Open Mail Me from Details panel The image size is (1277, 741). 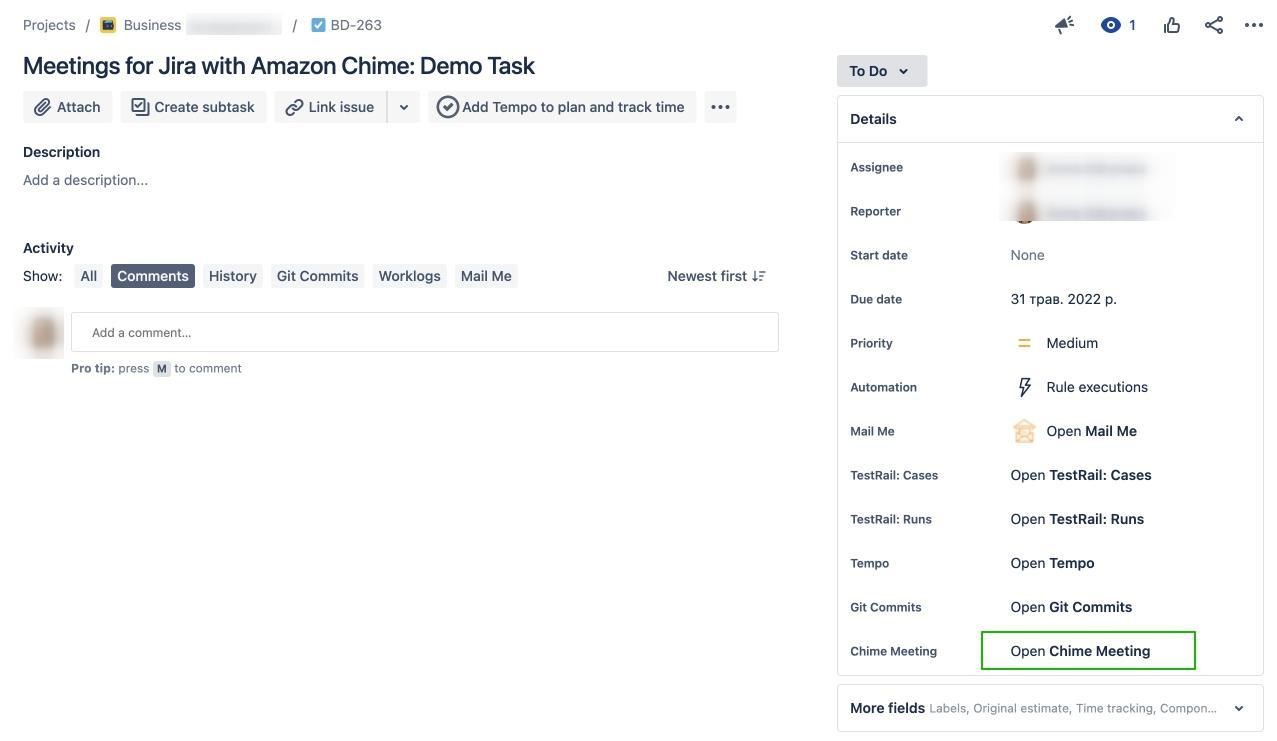coord(1092,431)
